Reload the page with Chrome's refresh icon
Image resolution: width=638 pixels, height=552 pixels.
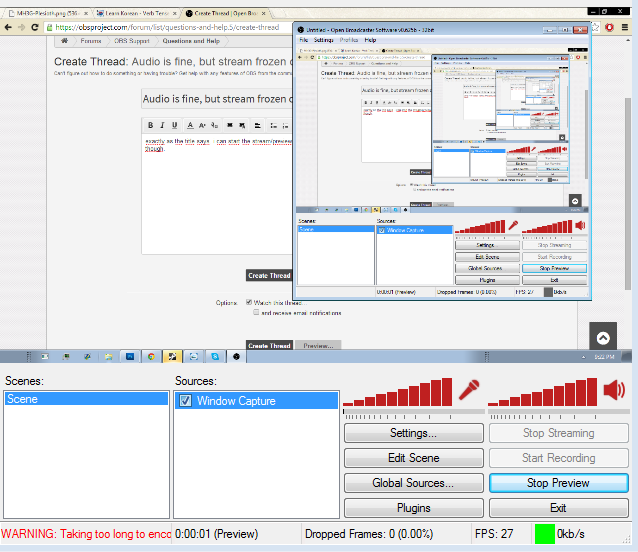pyautogui.click(x=35, y=27)
